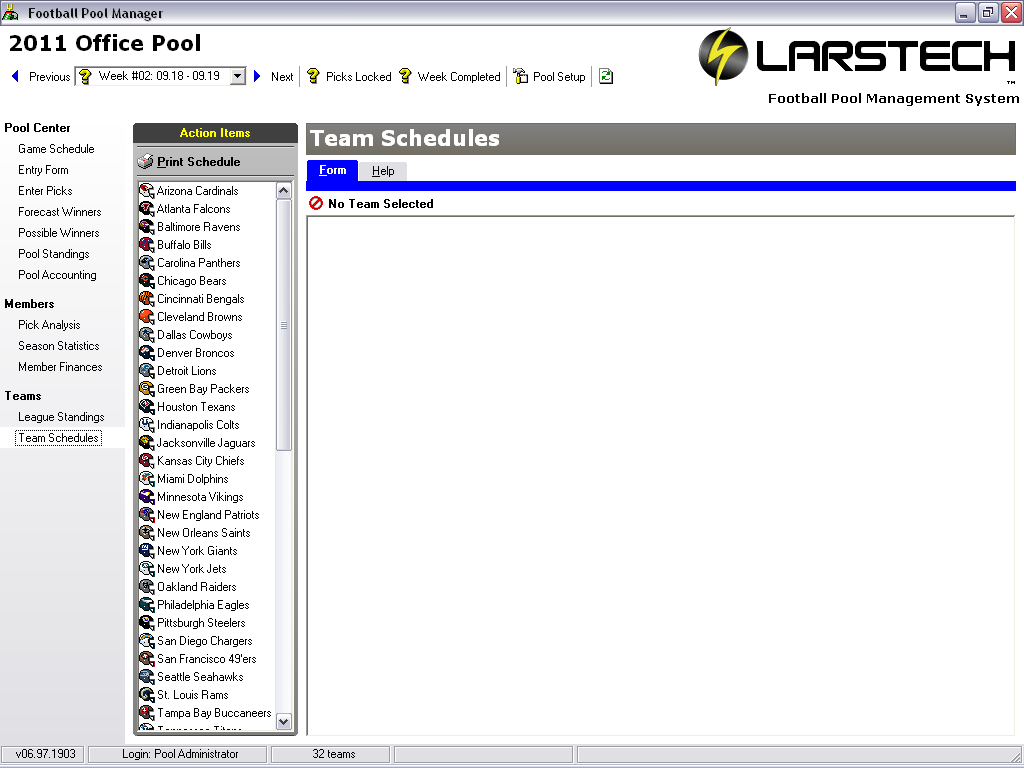Choose New England Patriots from list
1024x768 pixels.
(208, 515)
